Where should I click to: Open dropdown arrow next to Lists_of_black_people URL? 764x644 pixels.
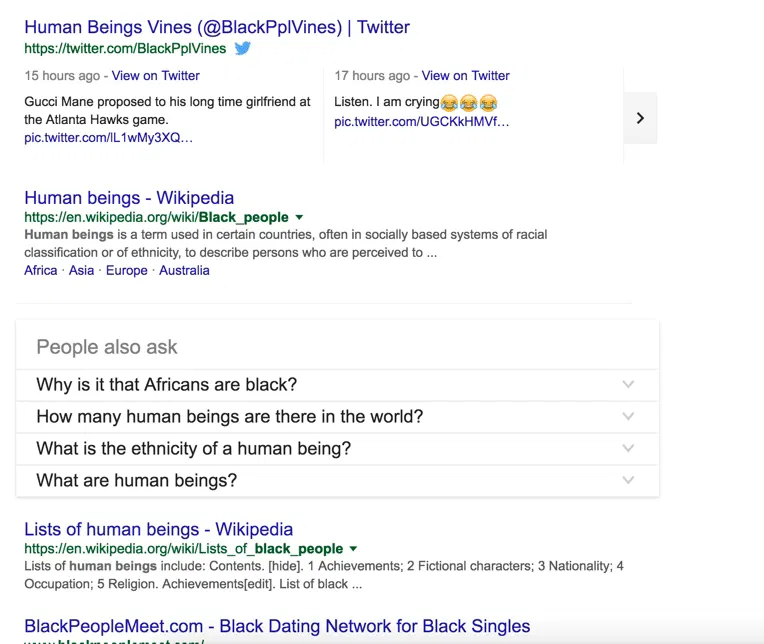pos(353,549)
